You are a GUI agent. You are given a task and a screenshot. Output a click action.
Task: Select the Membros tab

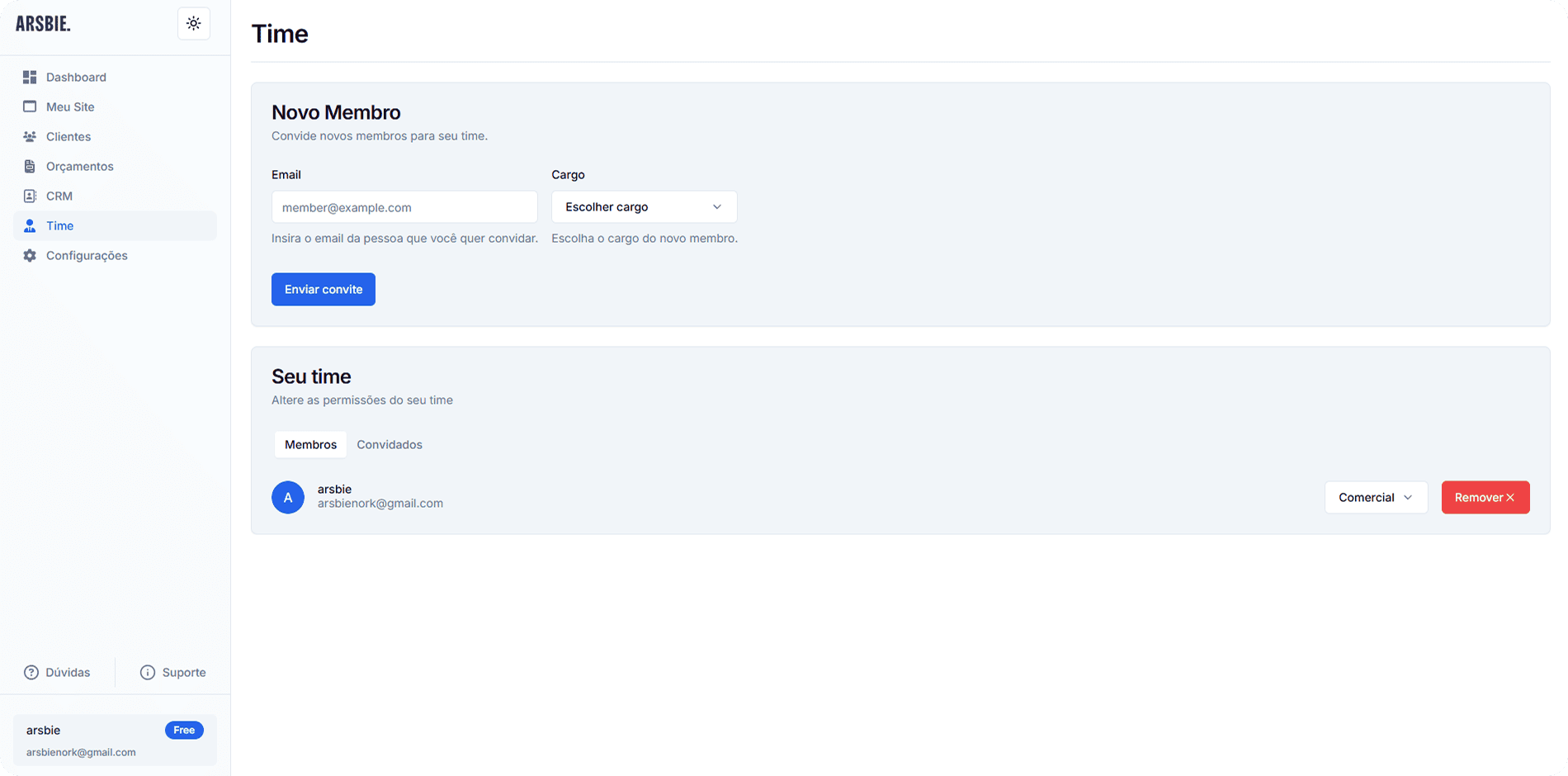coord(310,445)
